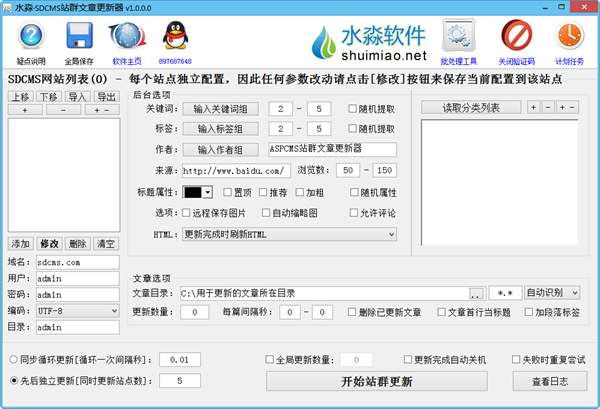600x409 pixels.
Task: Enable 允许评论 option
Action: (354, 213)
